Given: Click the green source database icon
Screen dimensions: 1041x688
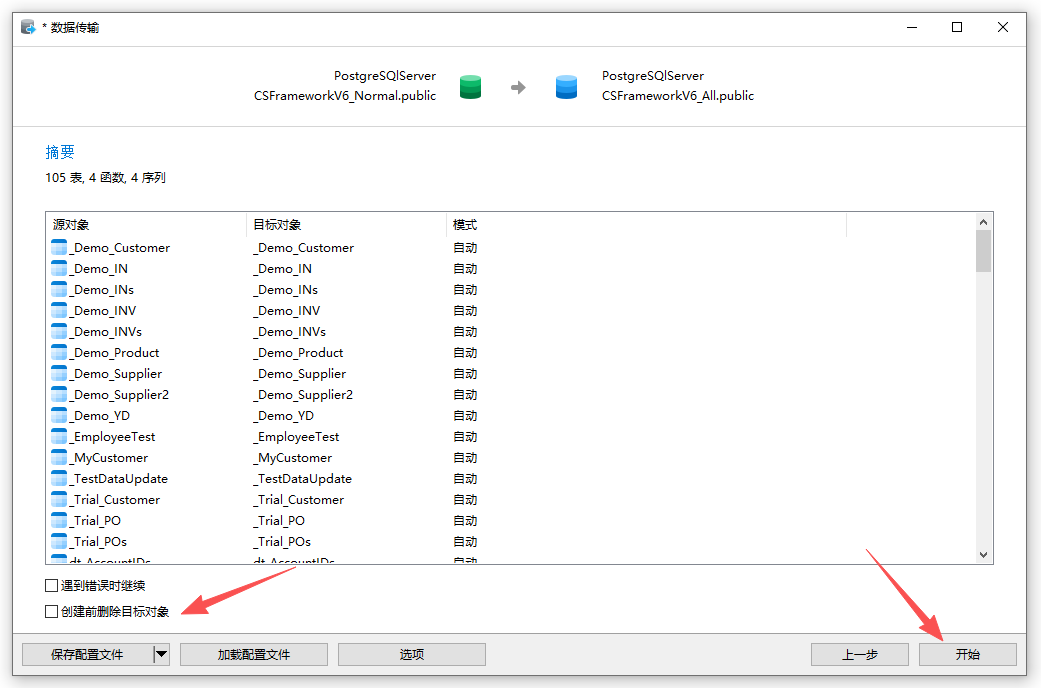Looking at the screenshot, I should [470, 87].
